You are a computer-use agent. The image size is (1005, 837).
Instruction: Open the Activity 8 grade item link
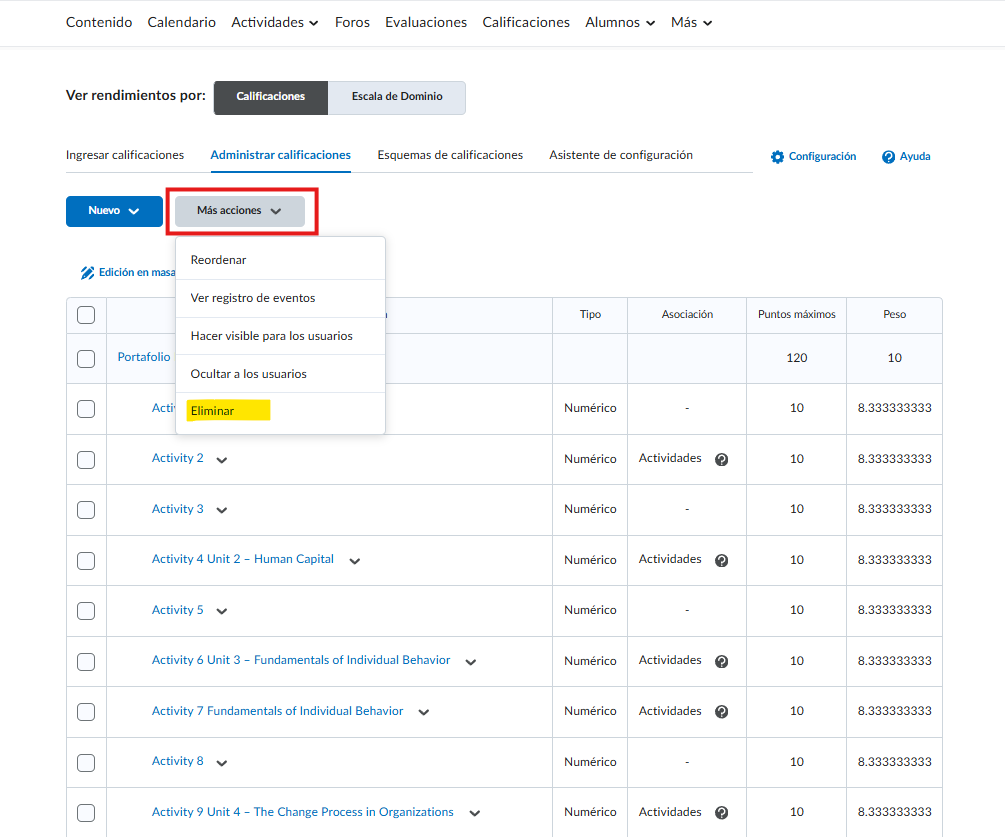tap(177, 761)
